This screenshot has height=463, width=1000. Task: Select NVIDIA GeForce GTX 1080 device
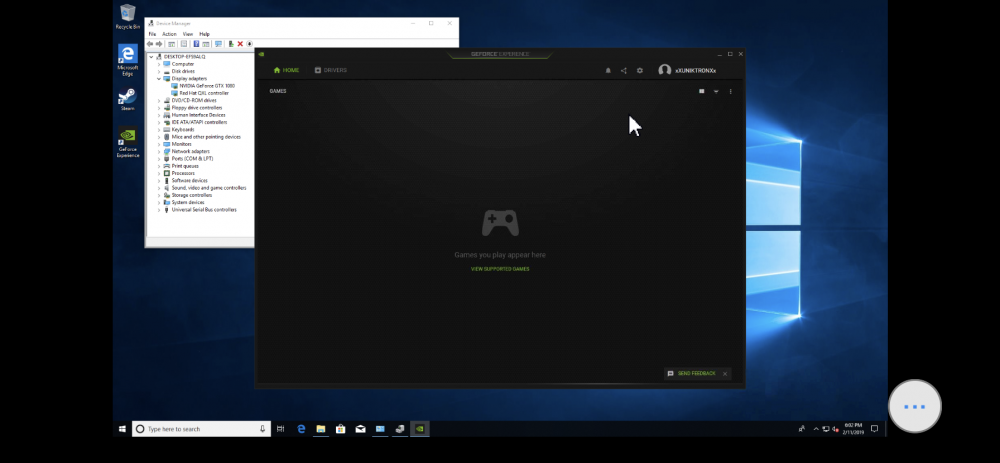(207, 85)
